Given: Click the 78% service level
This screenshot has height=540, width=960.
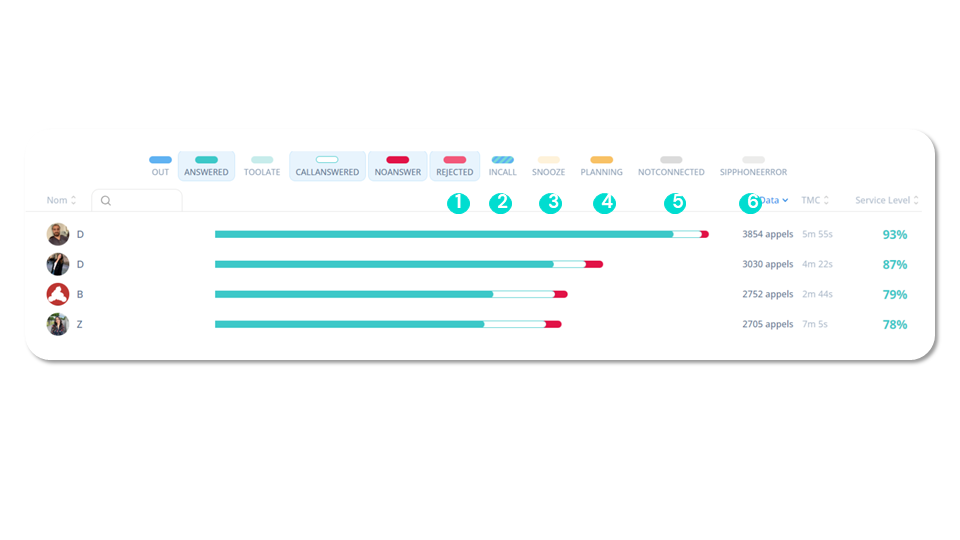Looking at the screenshot, I should point(894,324).
